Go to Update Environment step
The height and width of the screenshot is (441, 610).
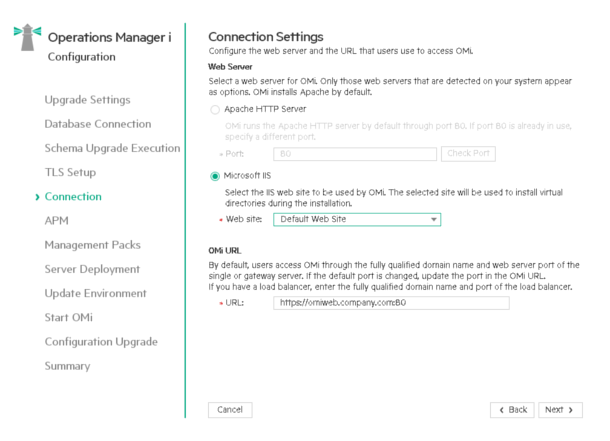[x=96, y=293]
